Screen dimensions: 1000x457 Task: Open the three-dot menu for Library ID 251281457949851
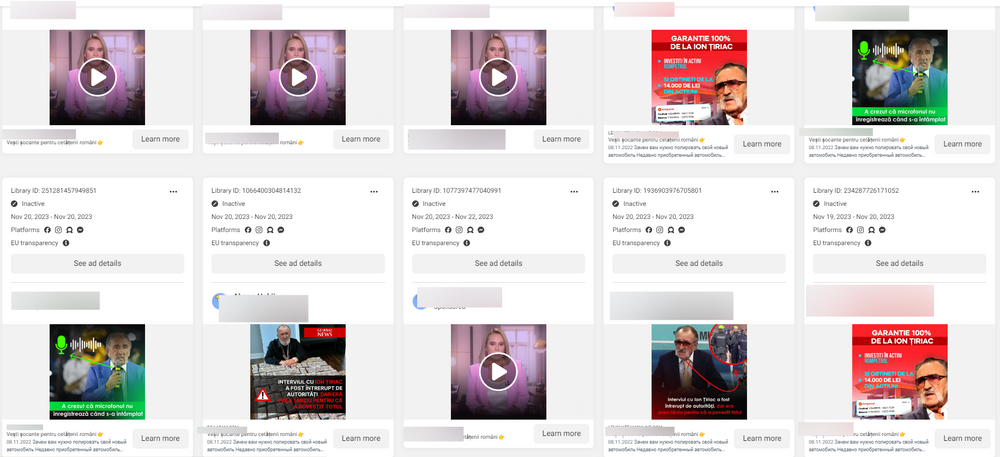(x=173, y=191)
